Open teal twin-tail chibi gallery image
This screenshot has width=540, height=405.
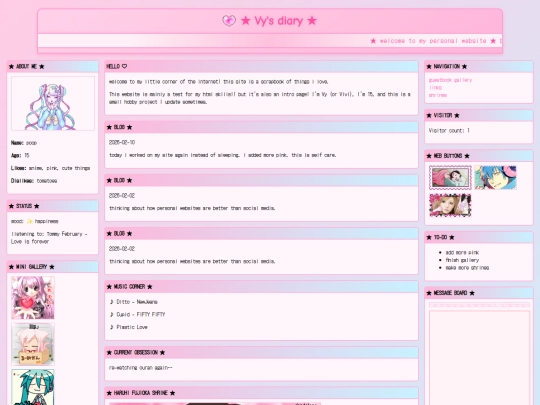[x=33, y=387]
